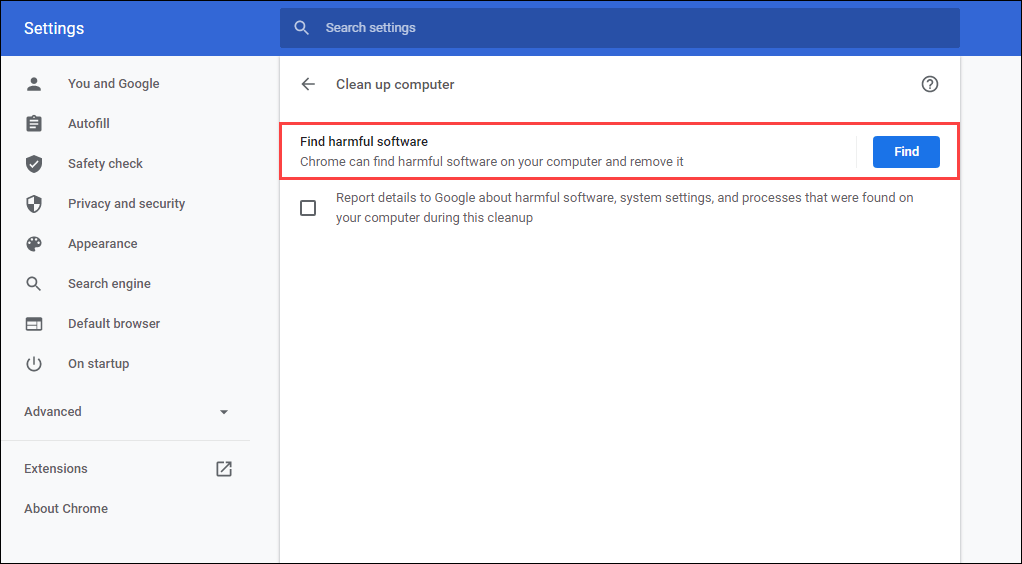Click the Appearance palette icon
The image size is (1022, 564).
pyautogui.click(x=34, y=244)
